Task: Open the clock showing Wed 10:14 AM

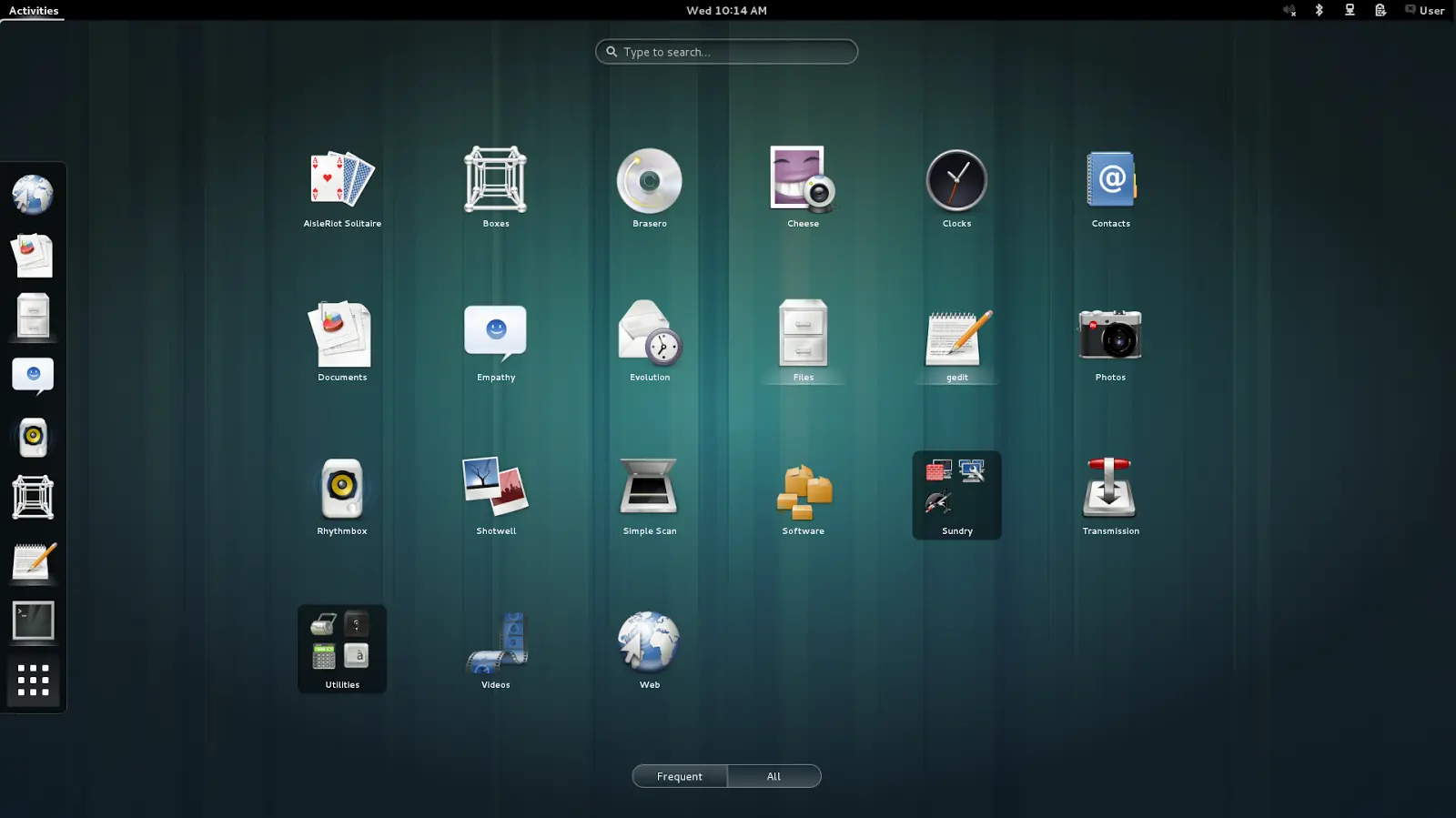Action: (726, 10)
